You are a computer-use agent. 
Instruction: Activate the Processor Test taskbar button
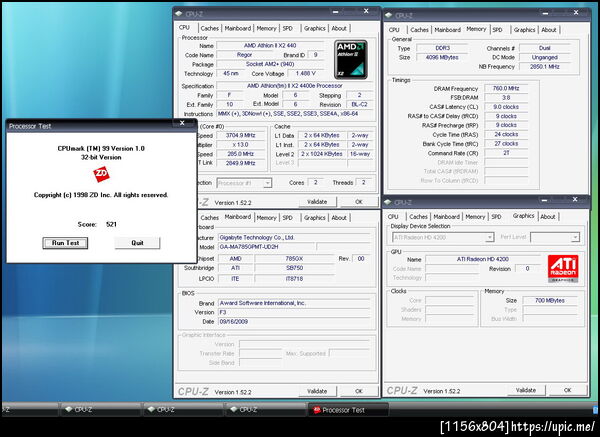348,410
